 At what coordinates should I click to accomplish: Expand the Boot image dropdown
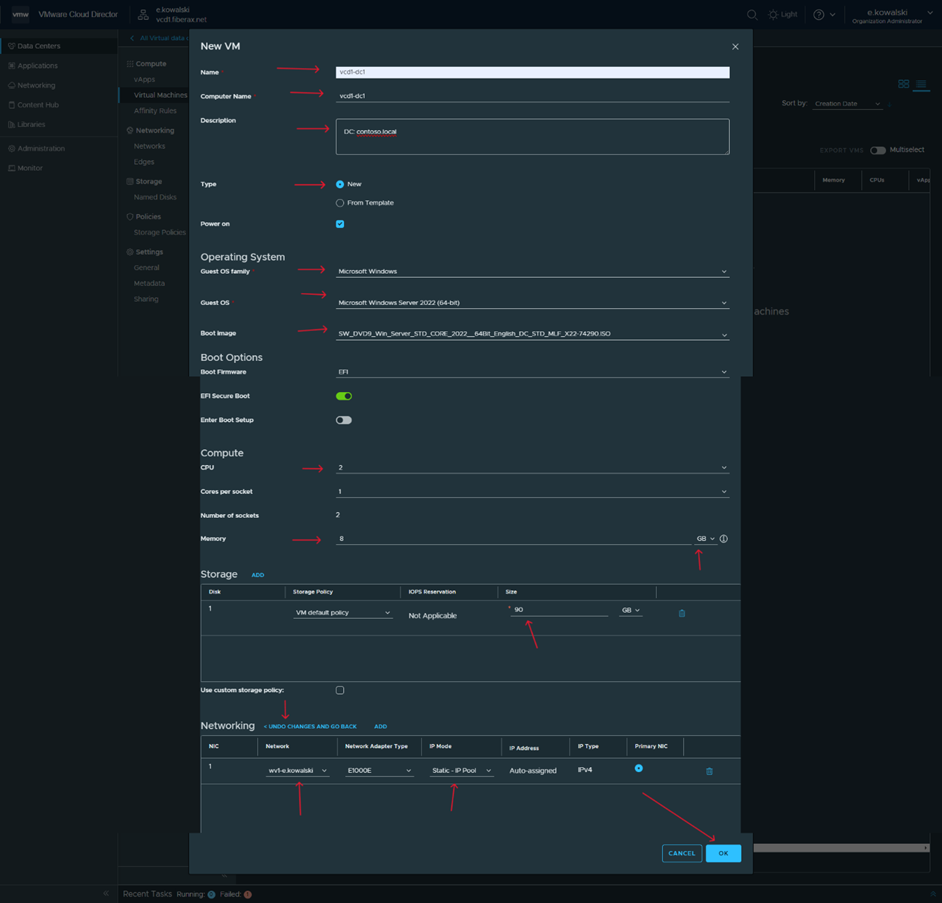point(532,334)
